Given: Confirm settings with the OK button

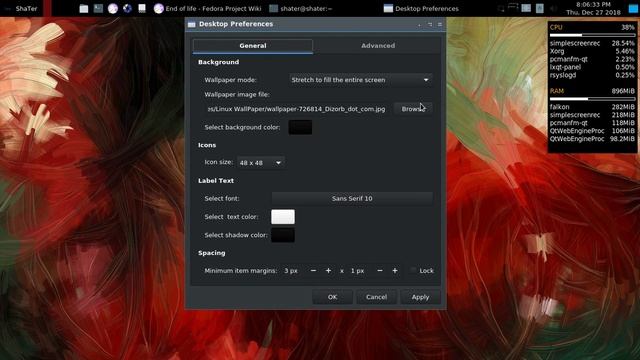Looking at the screenshot, I should 332,297.
